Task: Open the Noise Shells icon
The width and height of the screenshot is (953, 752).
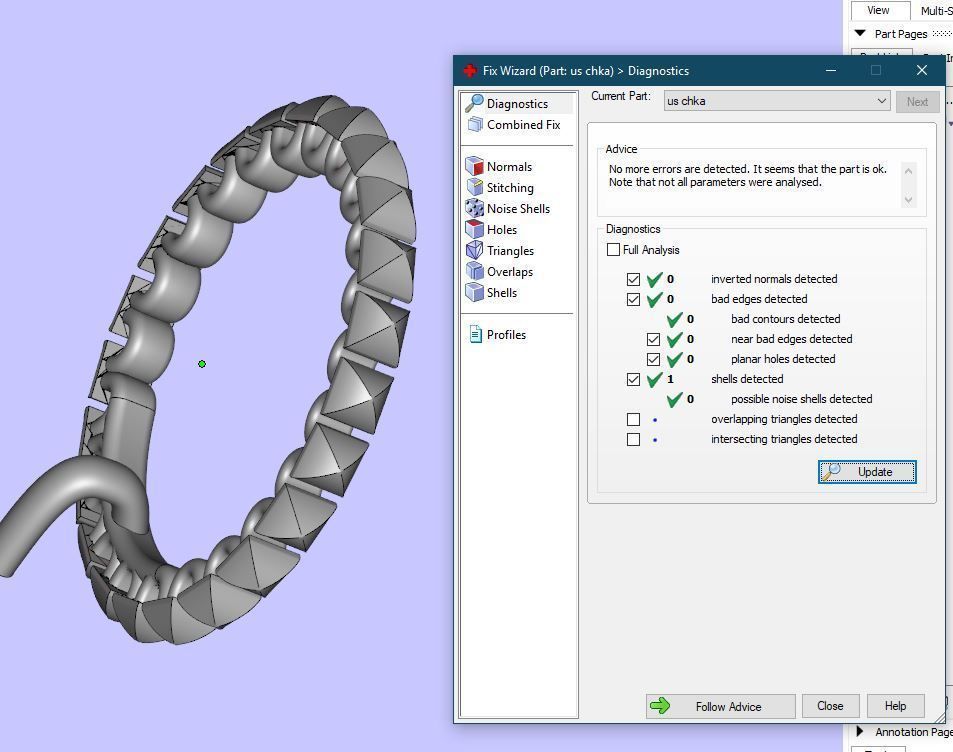Action: (x=474, y=209)
